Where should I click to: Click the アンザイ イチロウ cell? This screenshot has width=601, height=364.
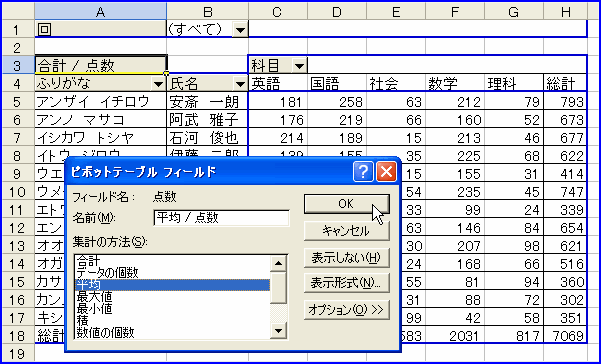click(100, 102)
